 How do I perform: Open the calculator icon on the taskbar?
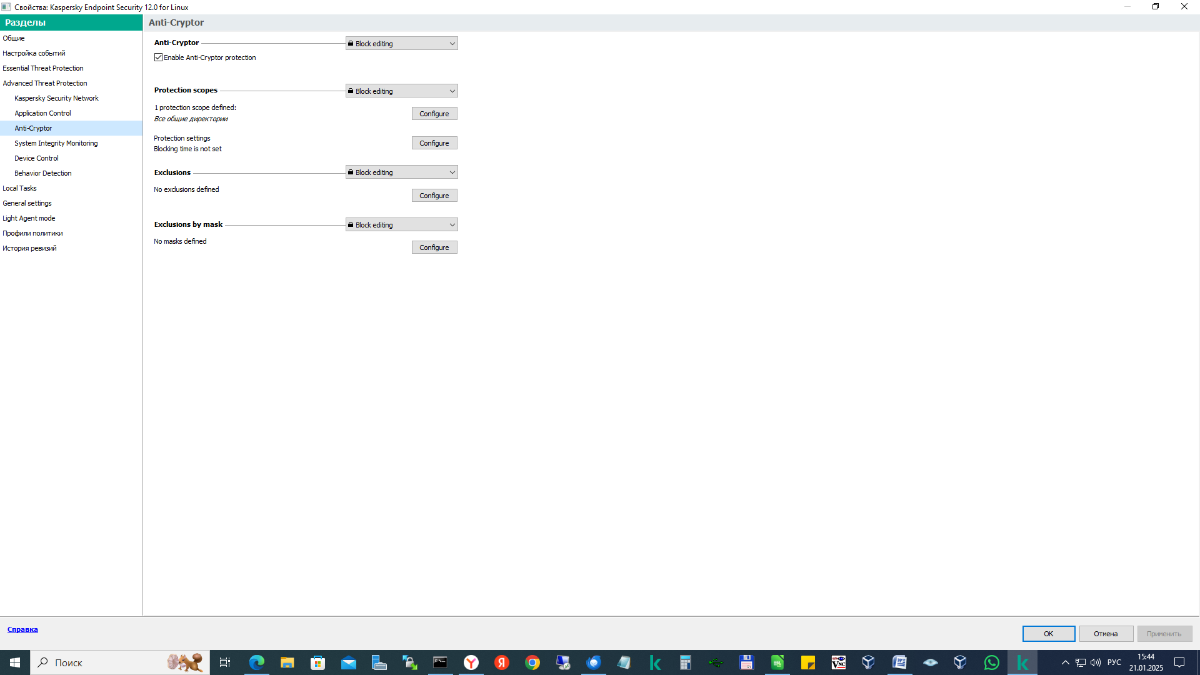click(685, 662)
